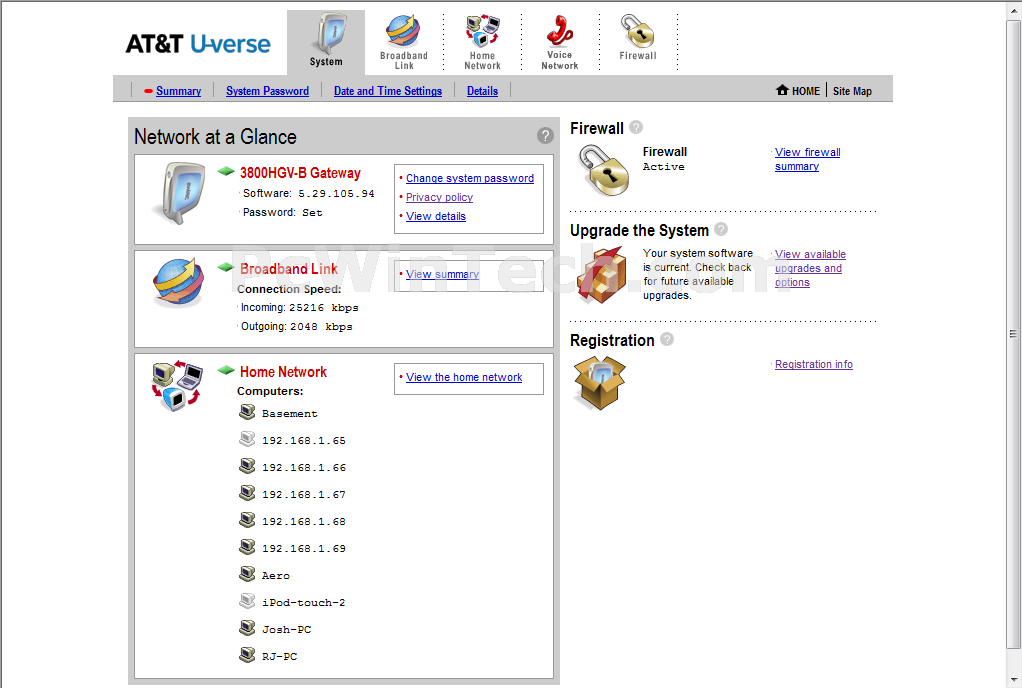Click the page's vertical scrollbar thumb
The height and width of the screenshot is (688, 1022).
pos(1014,334)
